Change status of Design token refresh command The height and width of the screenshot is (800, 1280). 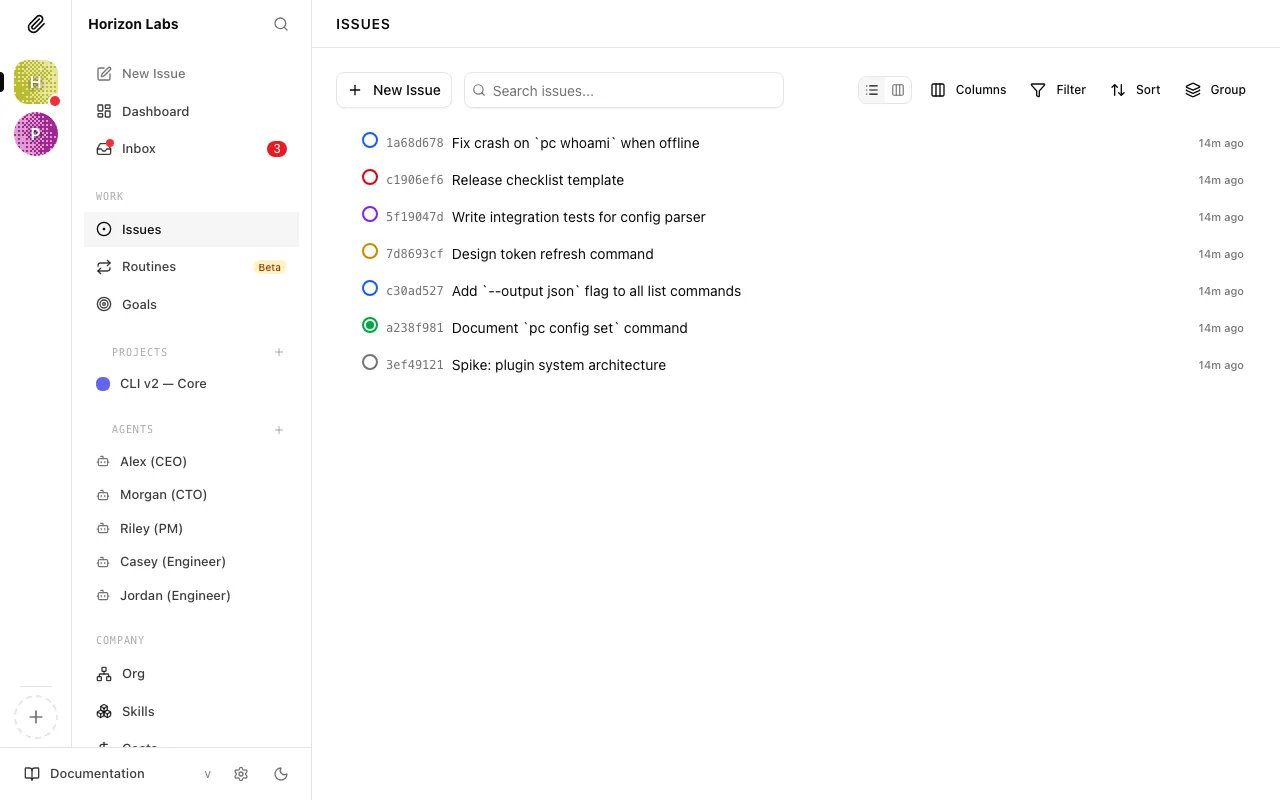click(370, 252)
